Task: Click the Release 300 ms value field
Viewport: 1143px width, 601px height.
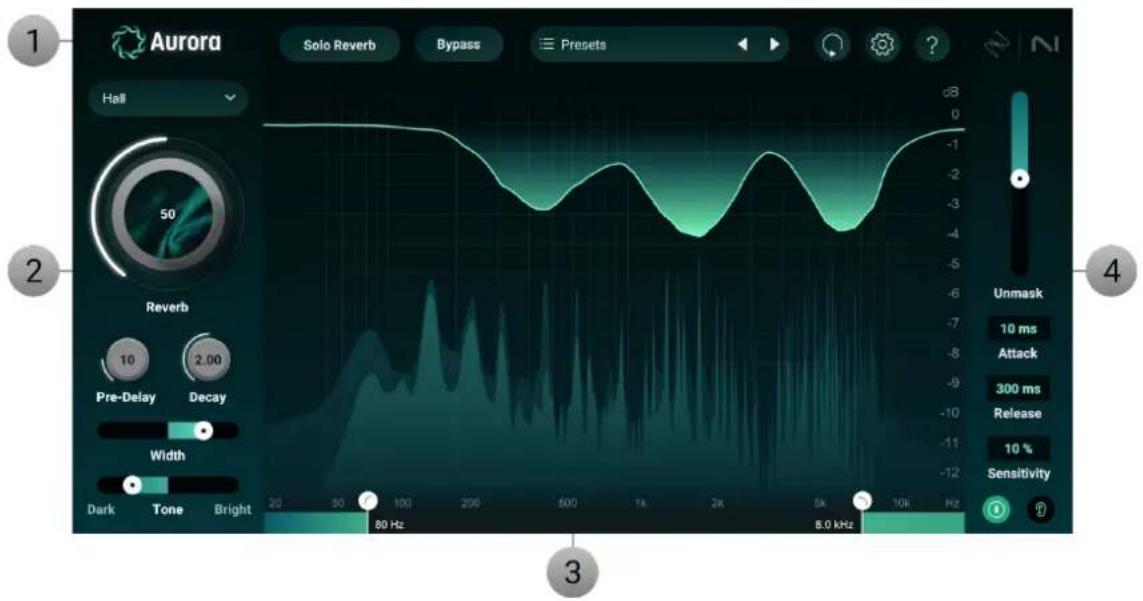Action: 1018,389
